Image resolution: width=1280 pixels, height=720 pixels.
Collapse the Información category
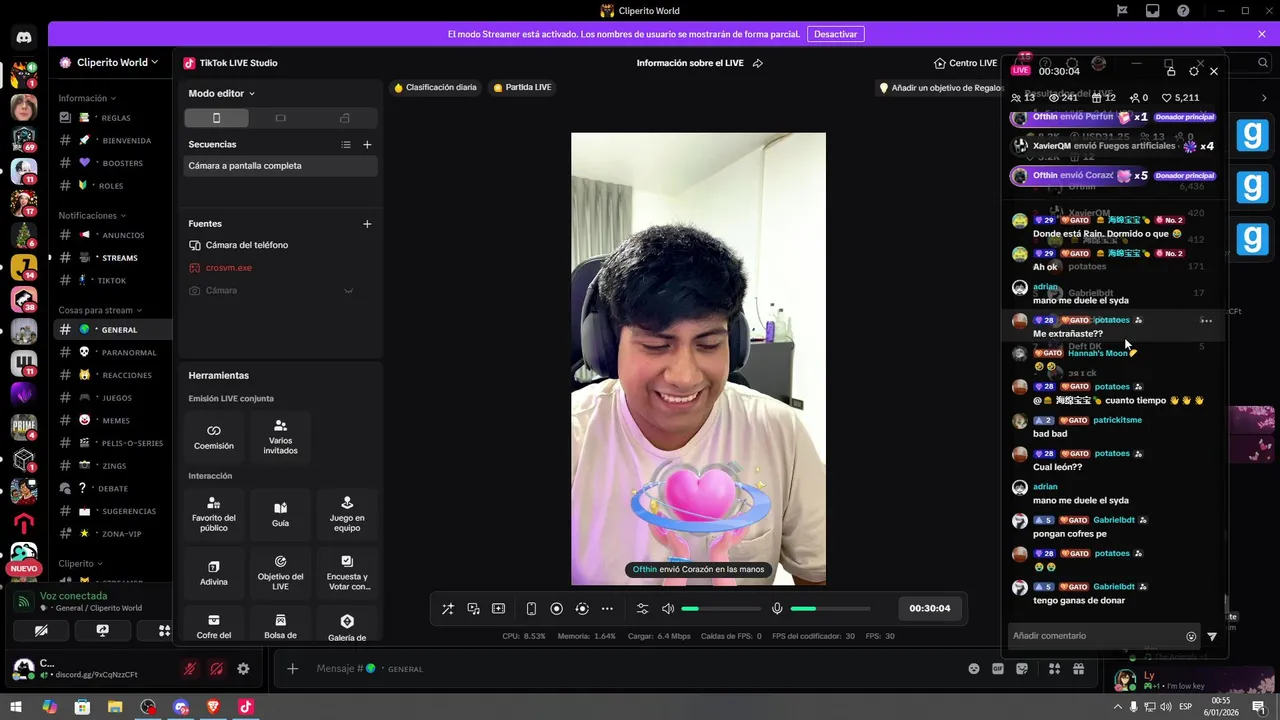87,98
